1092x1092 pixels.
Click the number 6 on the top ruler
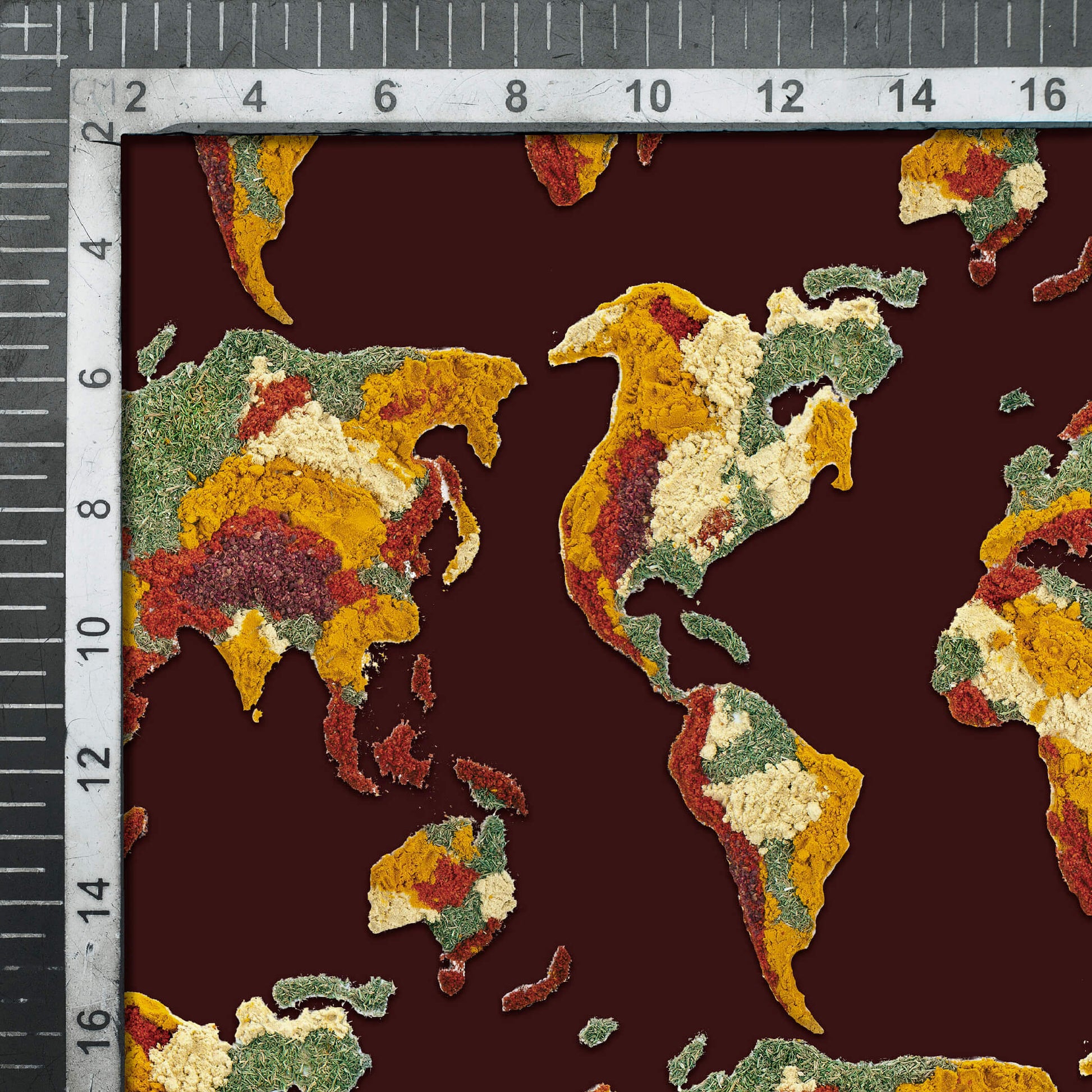[x=385, y=98]
